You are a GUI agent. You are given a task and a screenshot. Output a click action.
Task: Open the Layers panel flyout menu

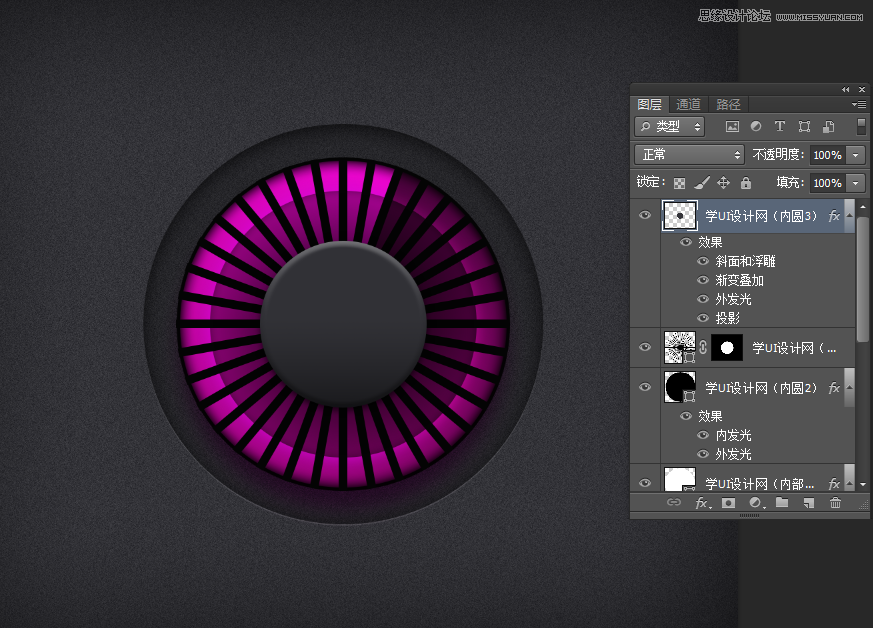[x=859, y=104]
